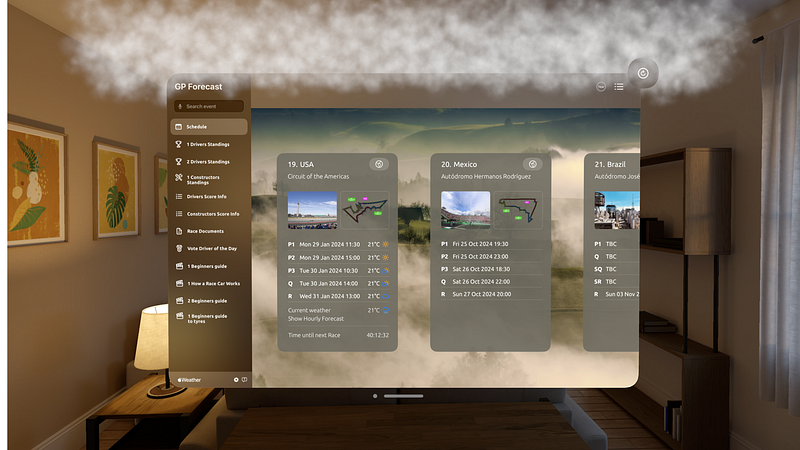Screen dimensions: 800x450
Task: Click list icon beside Constructors Score Info
Action: (179, 214)
